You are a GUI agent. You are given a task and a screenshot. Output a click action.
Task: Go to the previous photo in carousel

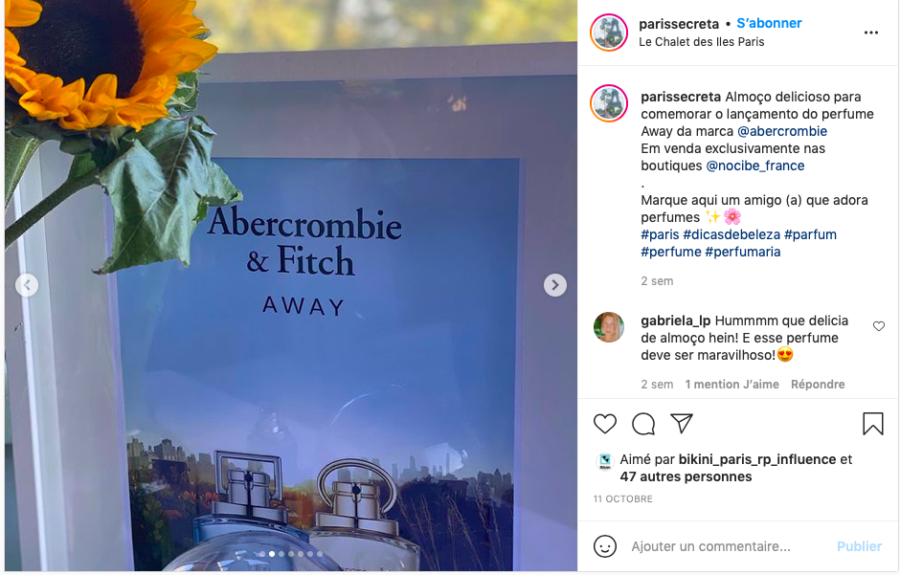(27, 285)
